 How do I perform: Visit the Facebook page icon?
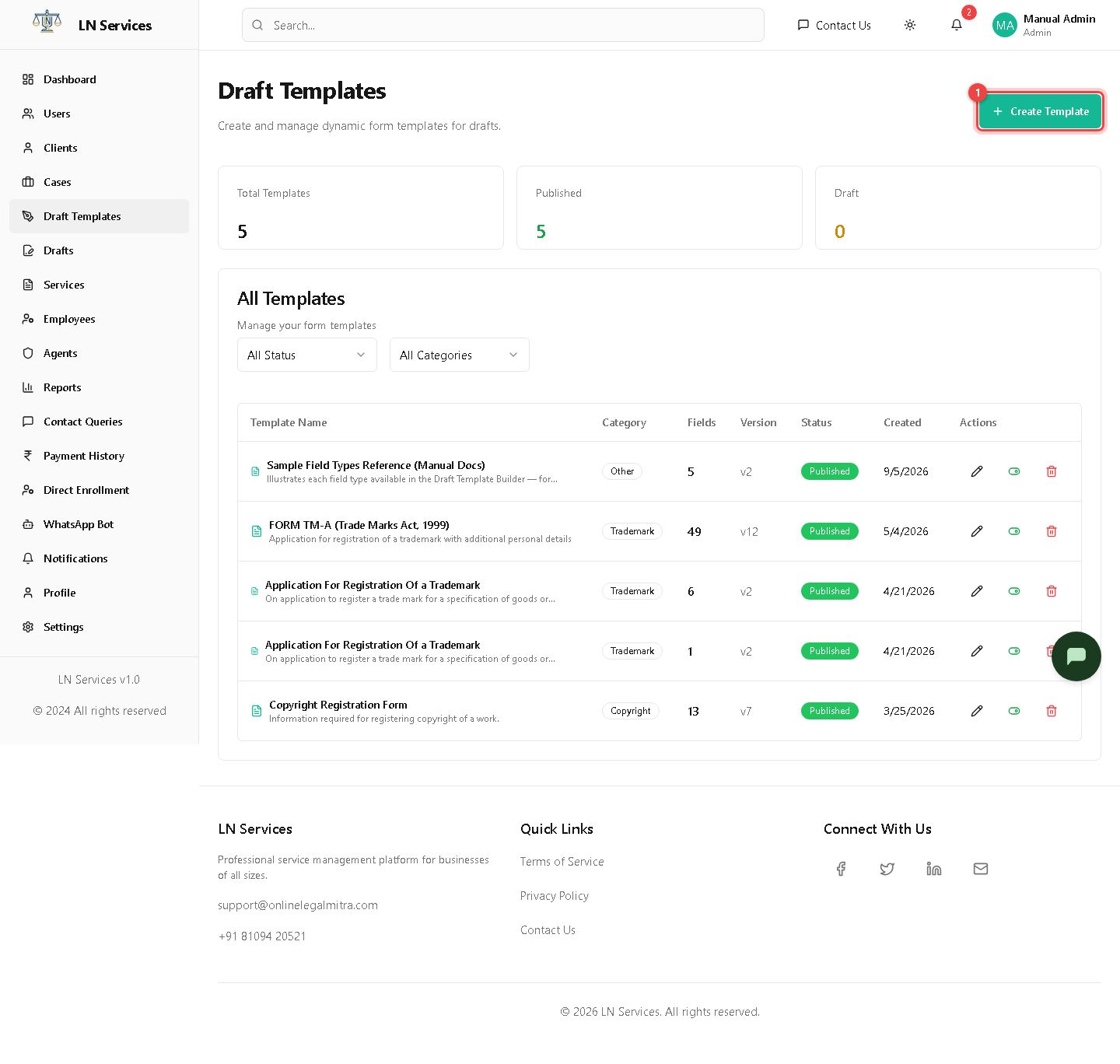coord(841,869)
